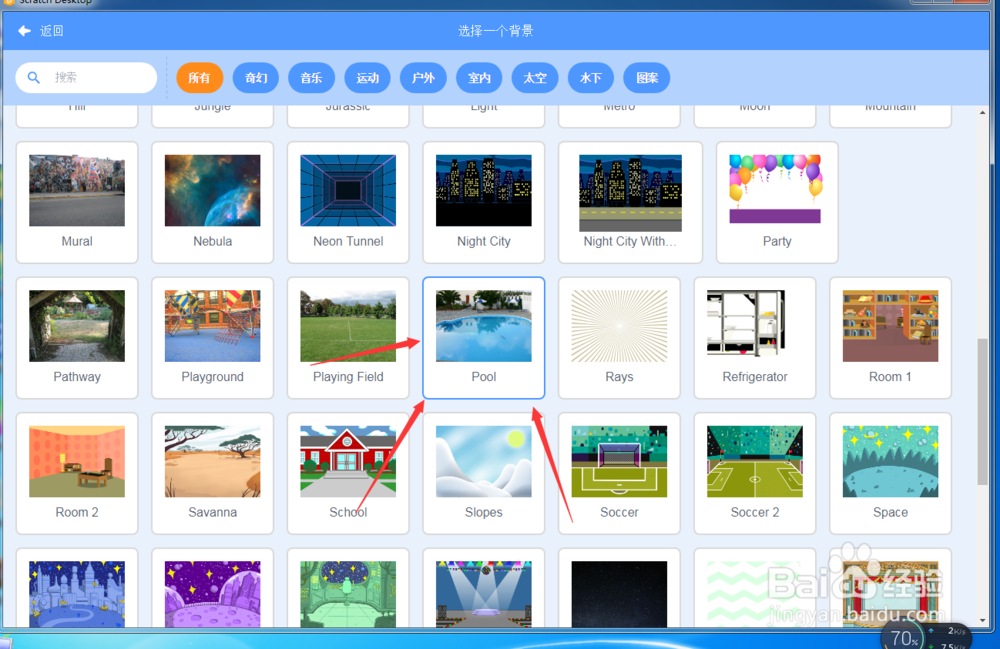
Task: Choose the Soccer 2 backdrop
Action: (754, 473)
